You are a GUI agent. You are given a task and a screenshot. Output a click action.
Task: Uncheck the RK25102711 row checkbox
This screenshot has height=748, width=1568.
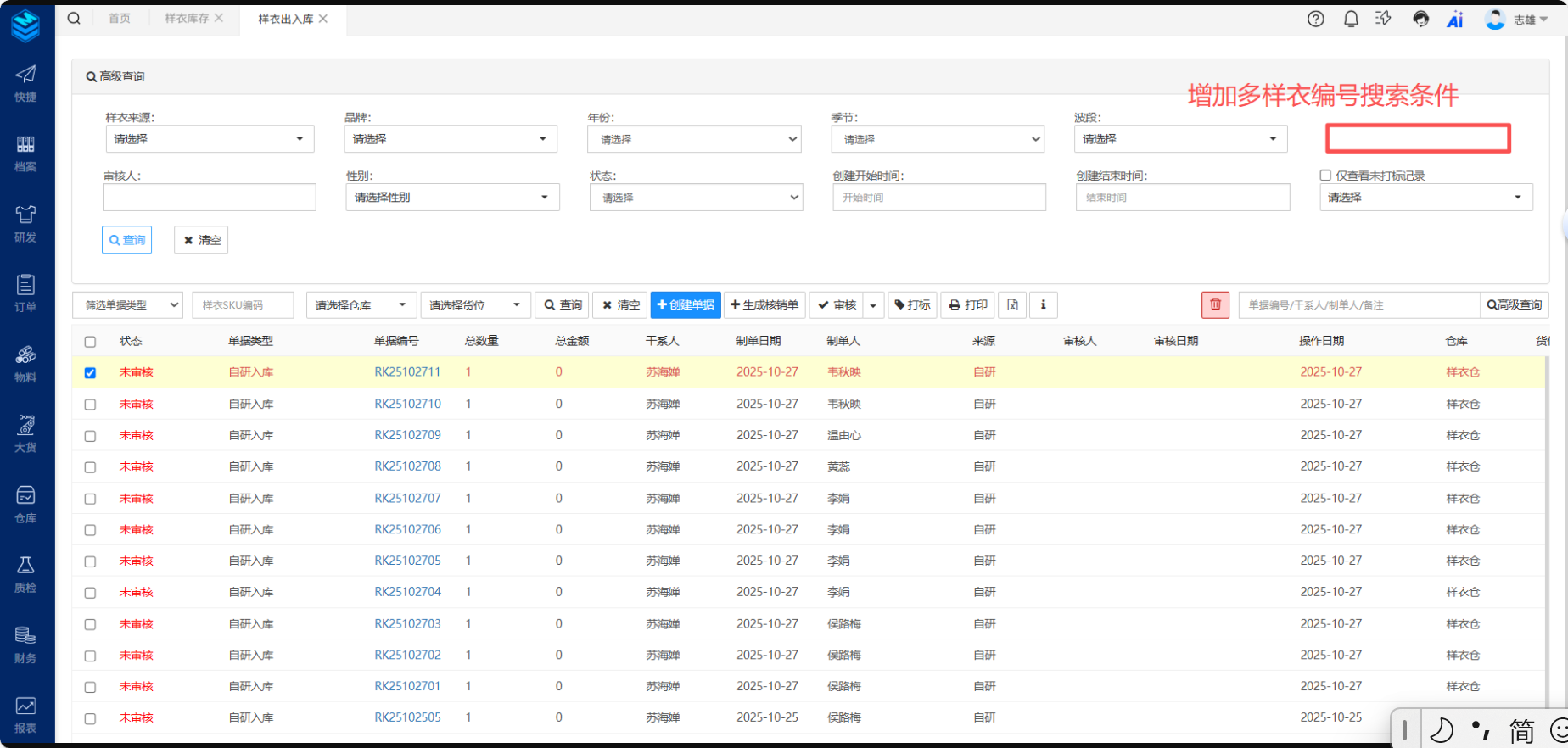click(90, 373)
